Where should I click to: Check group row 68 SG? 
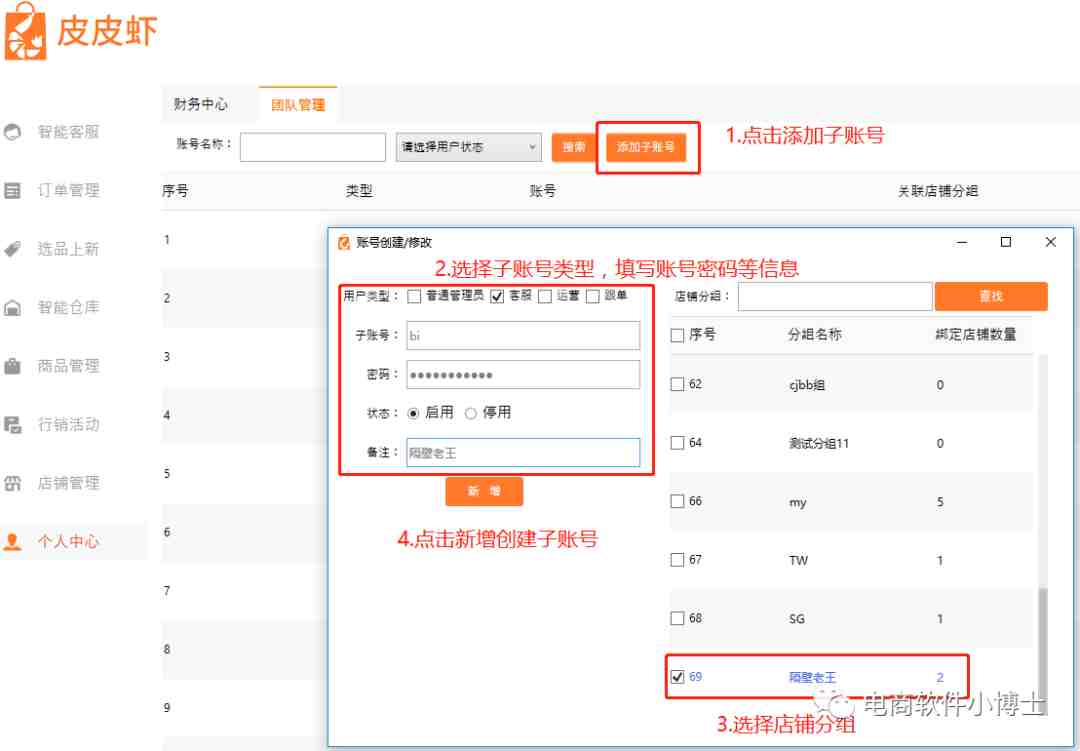click(677, 619)
